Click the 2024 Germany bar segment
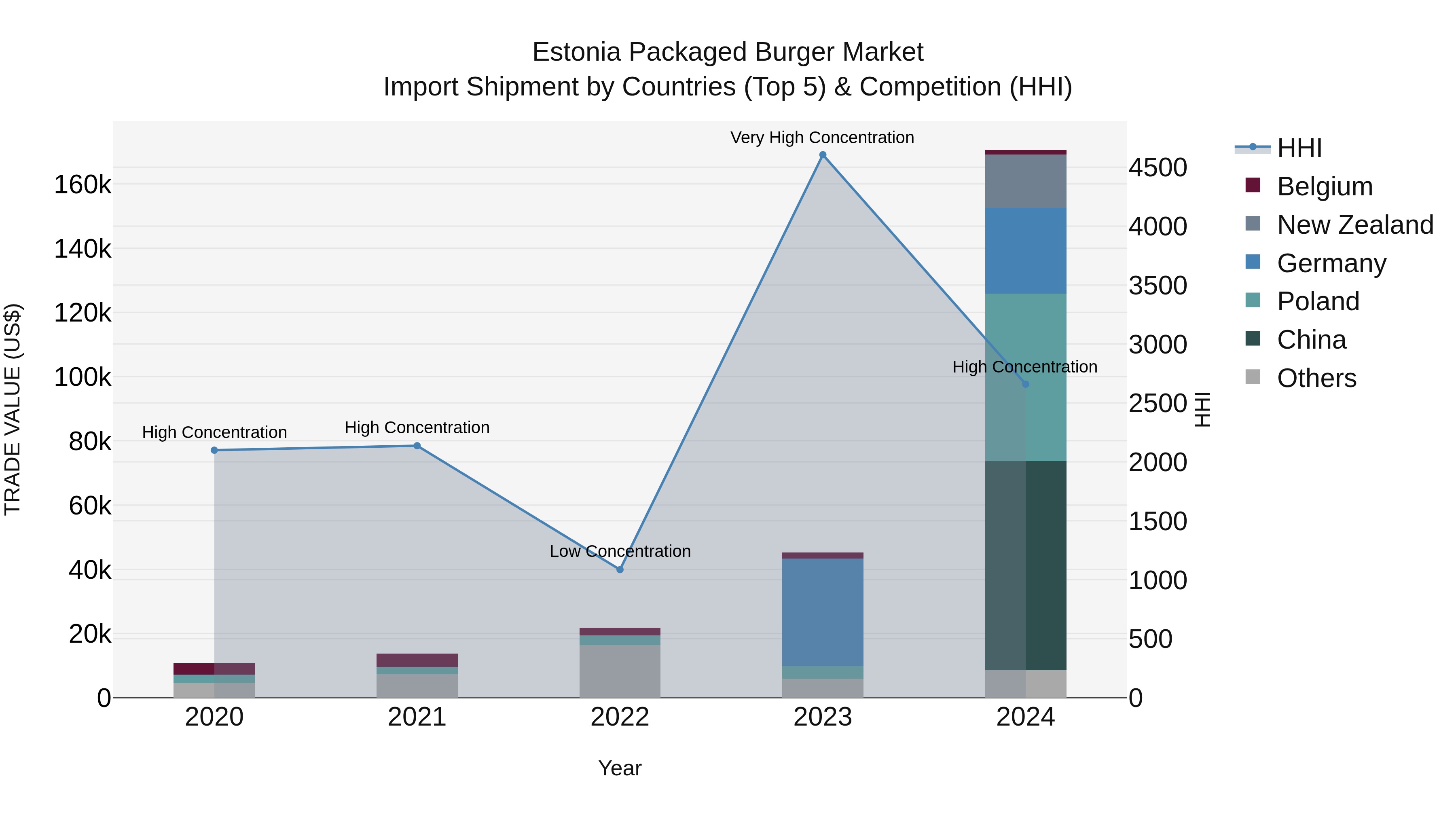Screen dimensions: 1456x819 coord(1026,251)
